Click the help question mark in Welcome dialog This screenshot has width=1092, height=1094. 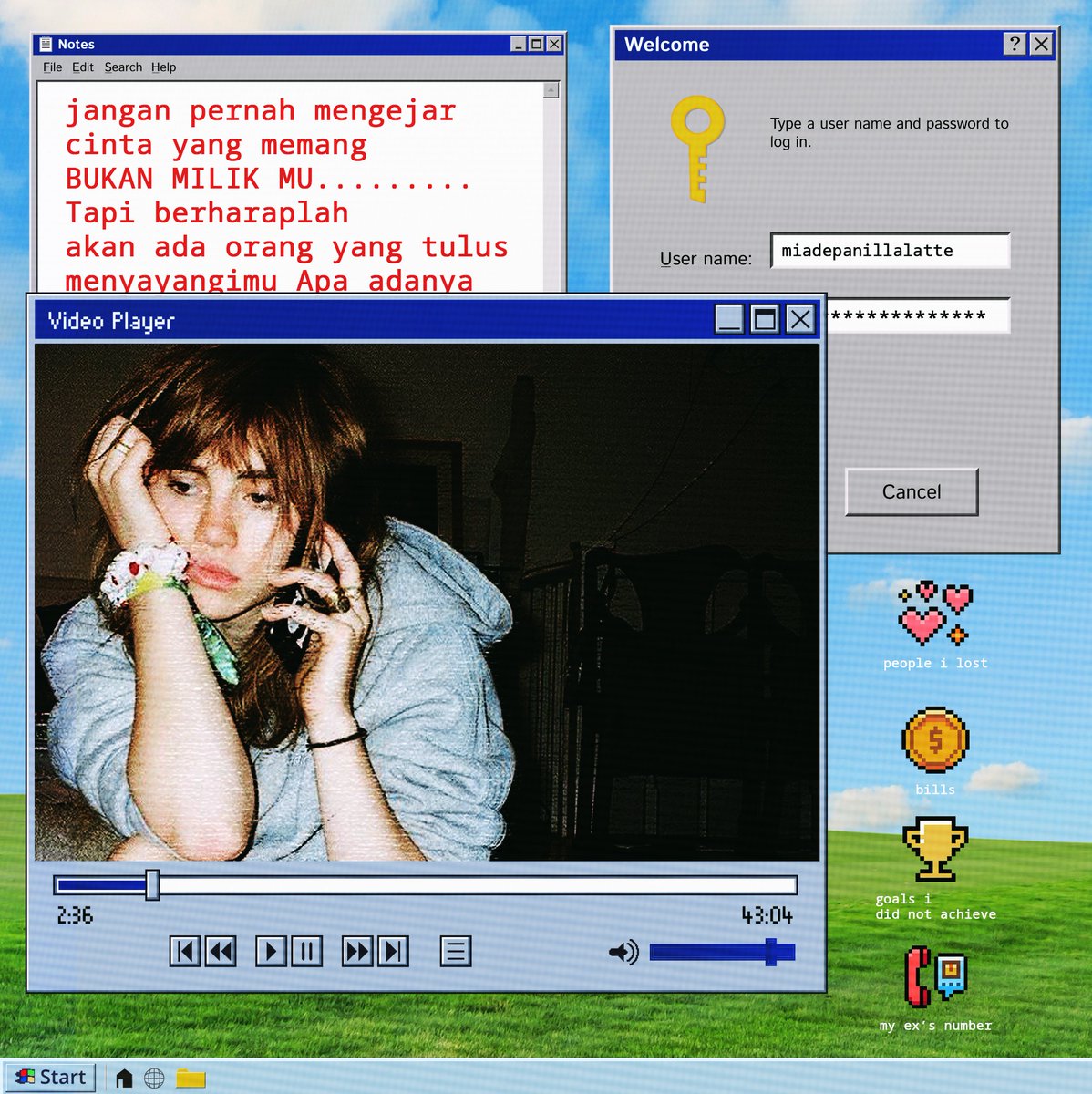1015,44
